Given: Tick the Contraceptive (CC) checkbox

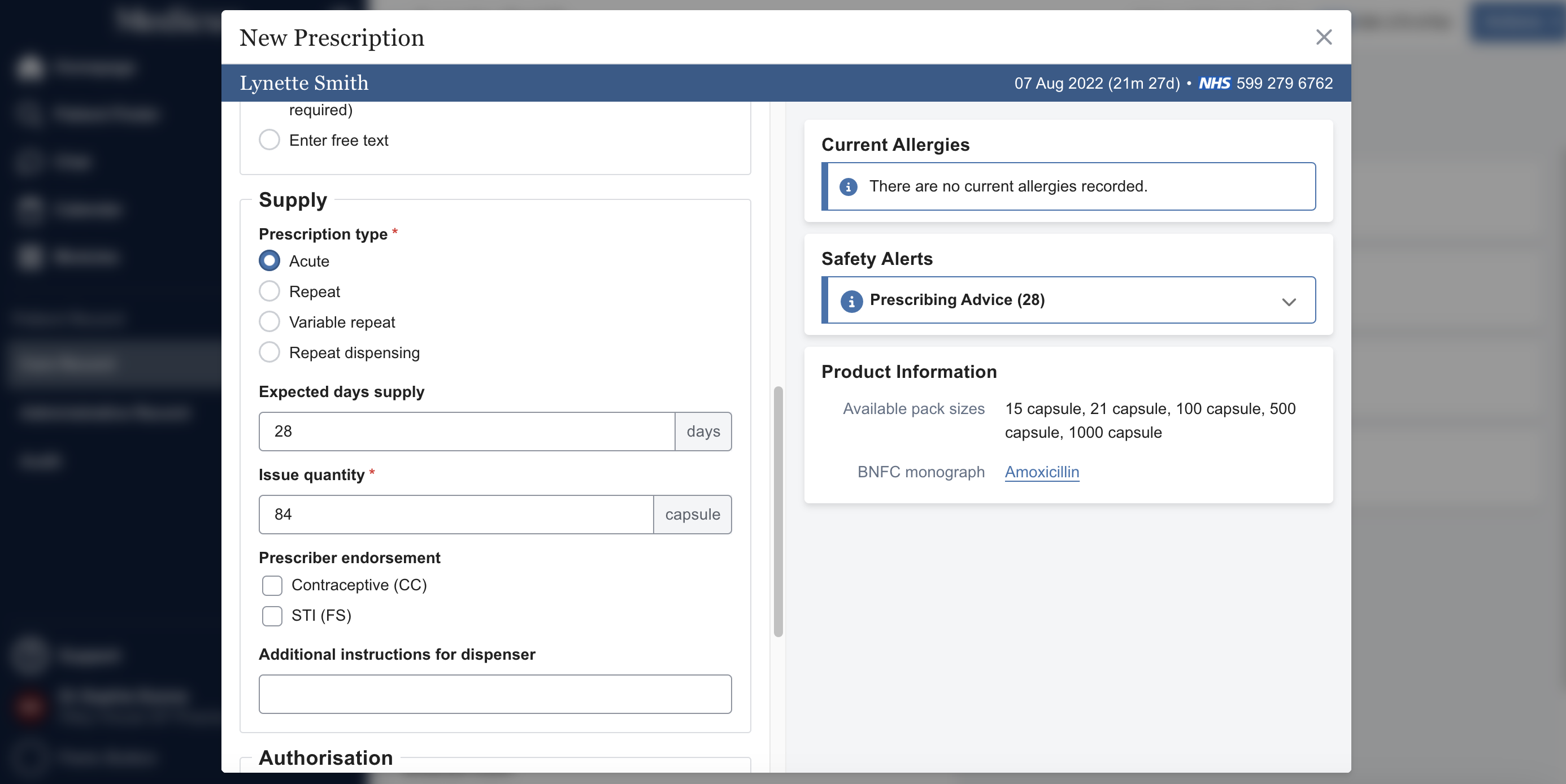Looking at the screenshot, I should [272, 585].
